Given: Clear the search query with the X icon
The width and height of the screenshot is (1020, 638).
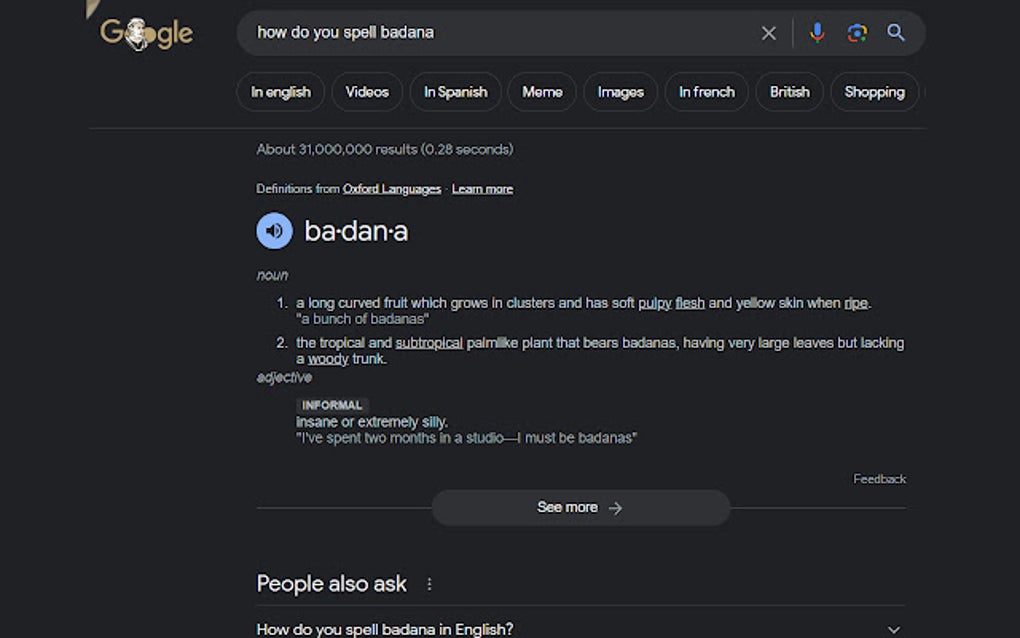Looking at the screenshot, I should pyautogui.click(x=768, y=32).
